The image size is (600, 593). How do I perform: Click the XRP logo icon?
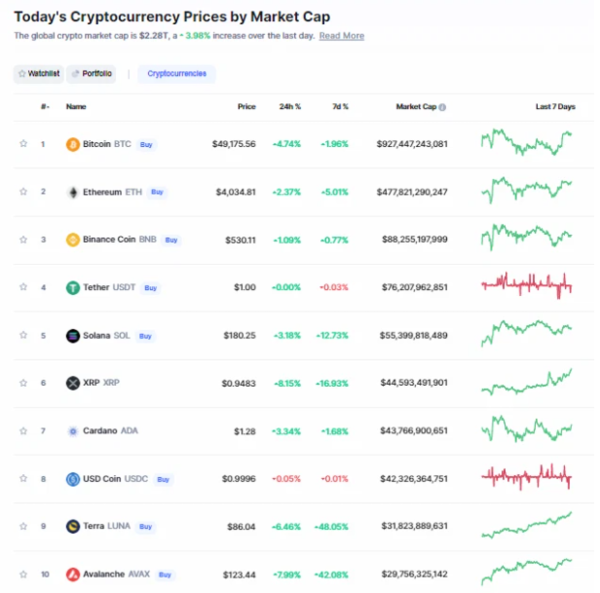[72, 383]
